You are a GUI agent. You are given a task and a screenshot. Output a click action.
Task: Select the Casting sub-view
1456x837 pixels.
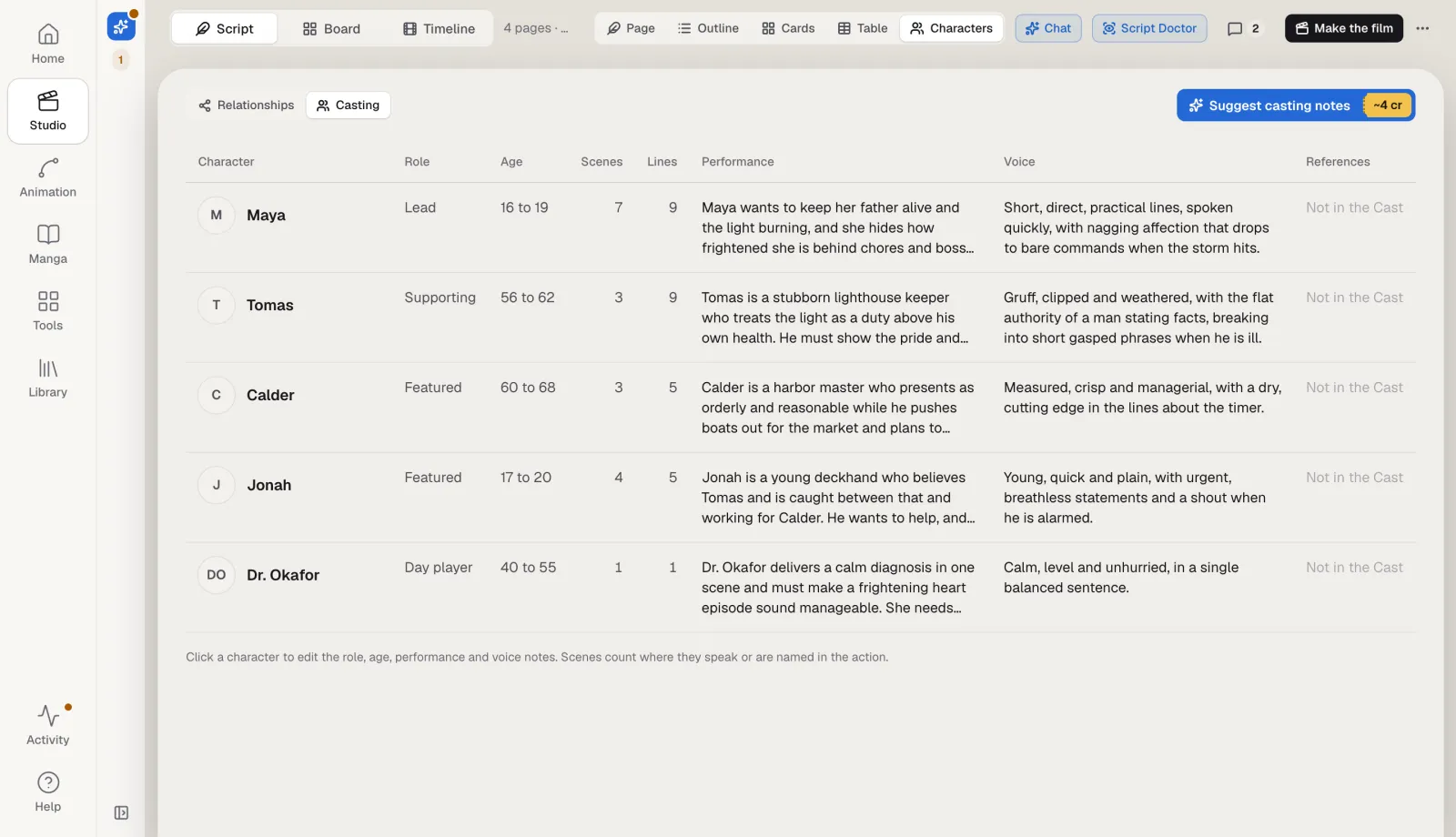(348, 106)
